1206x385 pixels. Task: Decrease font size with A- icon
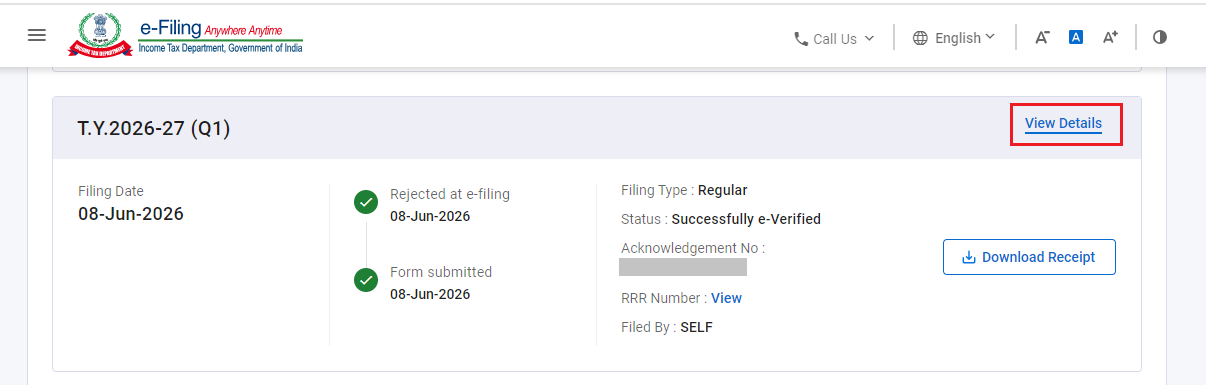1042,38
